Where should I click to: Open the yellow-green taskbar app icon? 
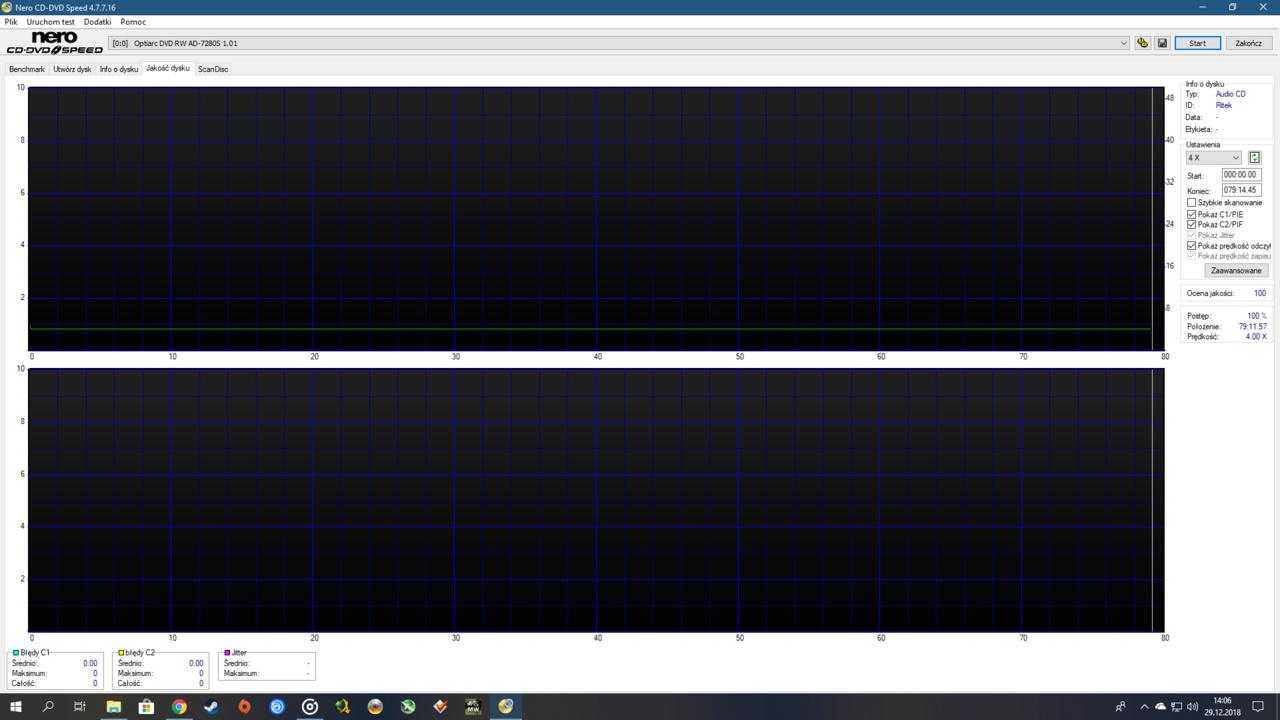pyautogui.click(x=342, y=706)
